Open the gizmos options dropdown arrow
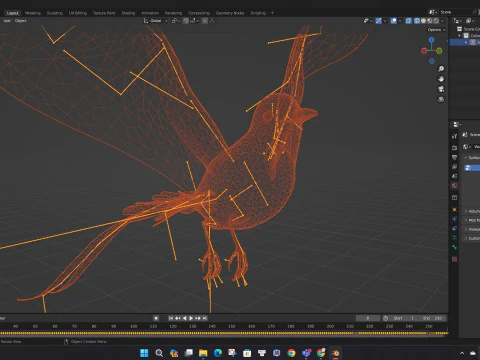The width and height of the screenshot is (480, 360). pyautogui.click(x=385, y=21)
